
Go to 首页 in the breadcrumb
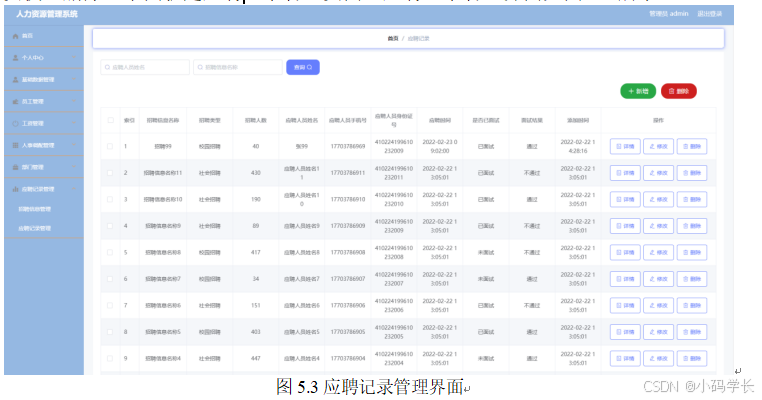393,38
